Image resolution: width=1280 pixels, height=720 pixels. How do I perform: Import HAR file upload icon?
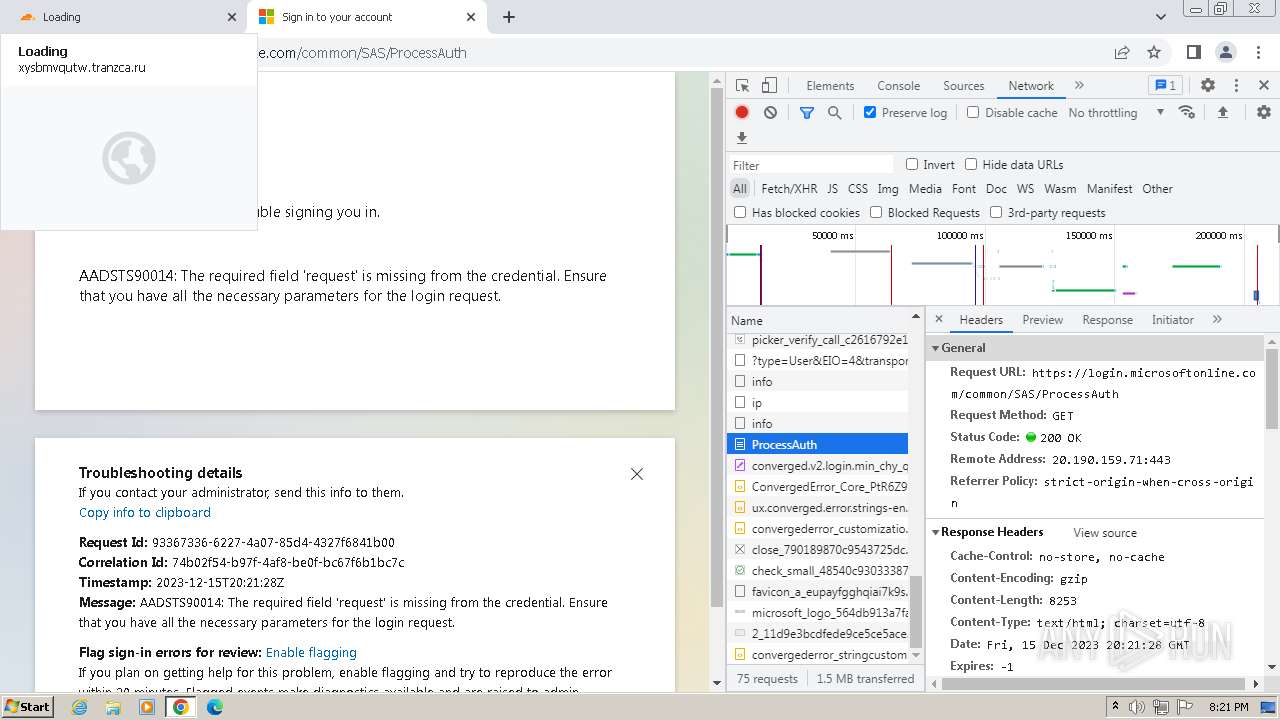coord(1222,112)
